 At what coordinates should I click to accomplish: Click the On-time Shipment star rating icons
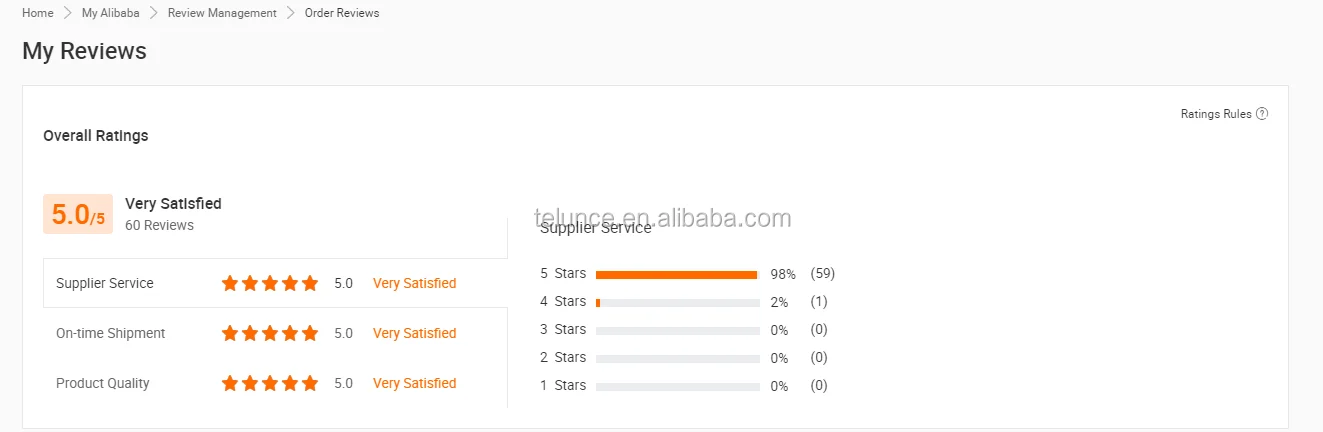pyautogui.click(x=270, y=333)
